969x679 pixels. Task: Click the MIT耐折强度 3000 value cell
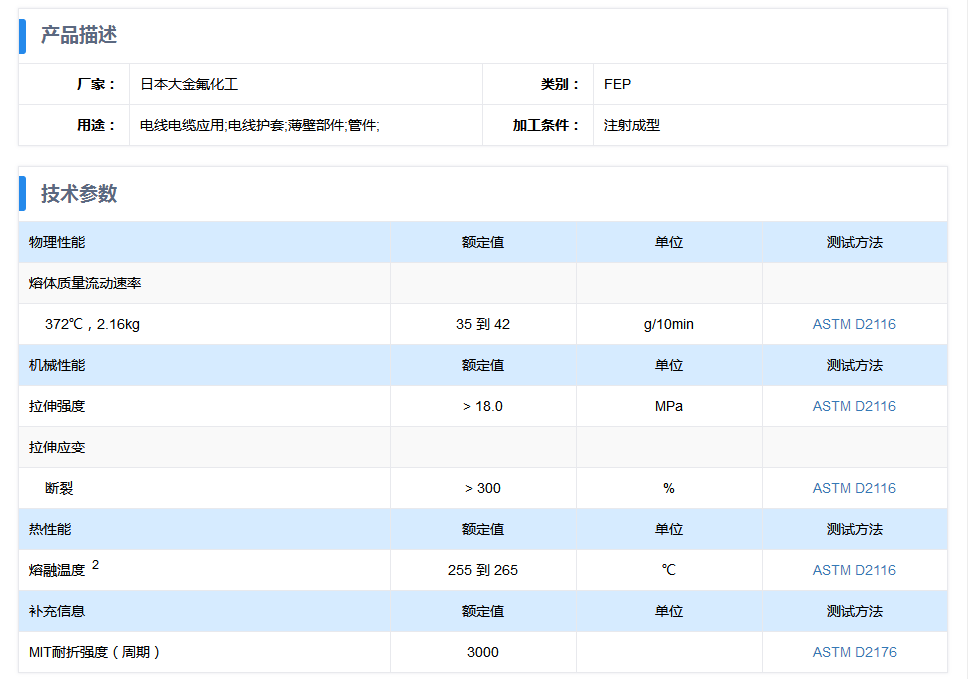tap(483, 652)
